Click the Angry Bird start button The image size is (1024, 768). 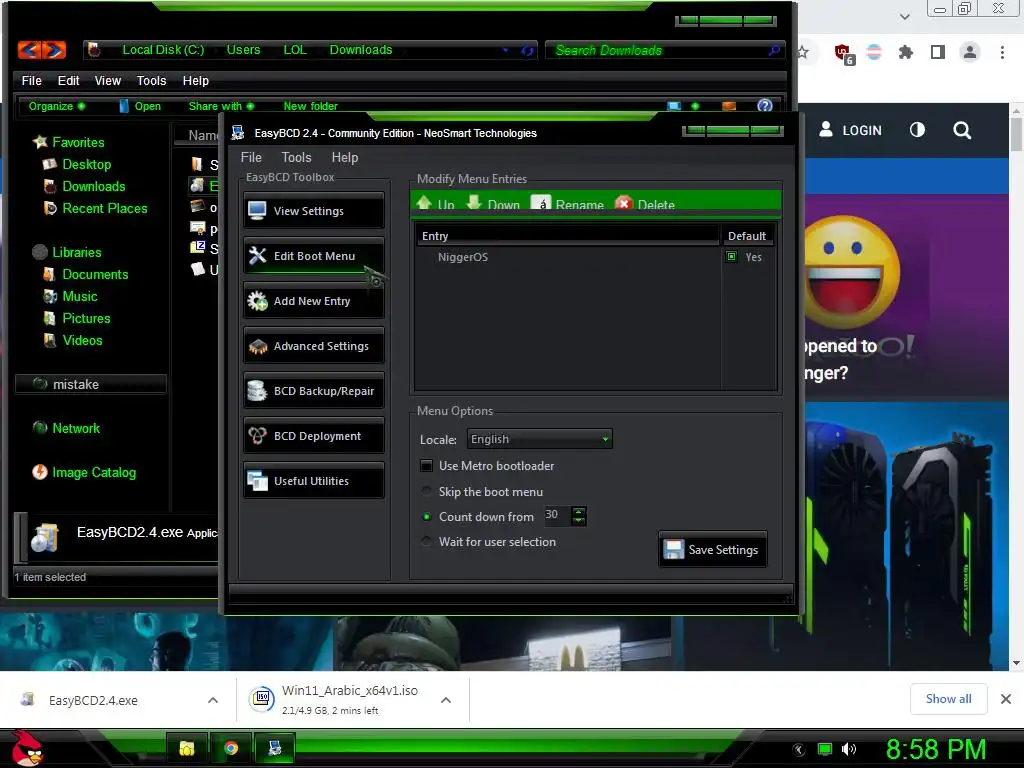[27, 748]
